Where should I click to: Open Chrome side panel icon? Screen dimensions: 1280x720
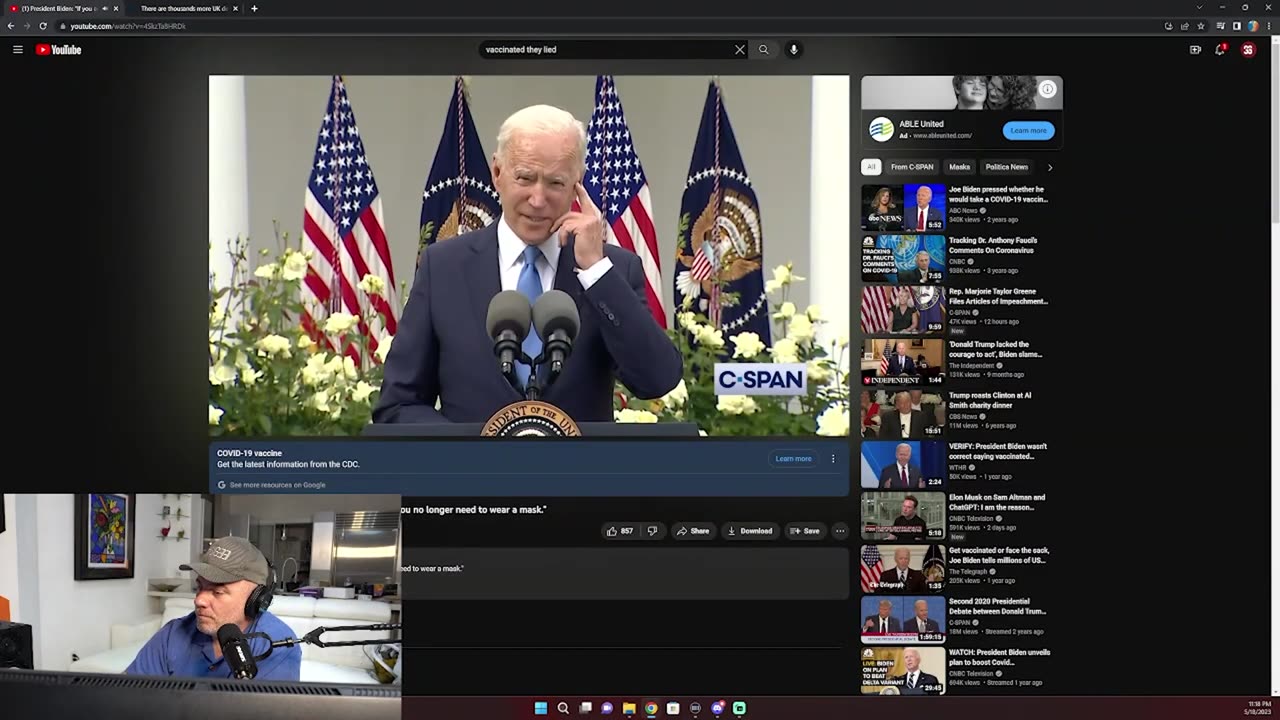[1237, 26]
